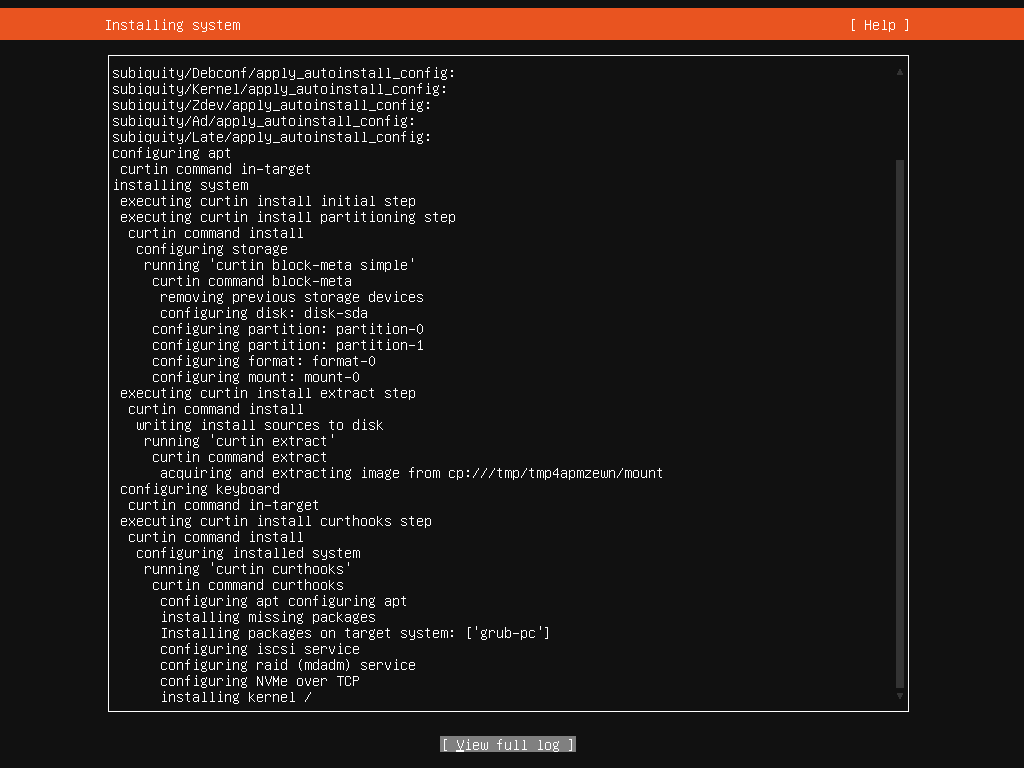The width and height of the screenshot is (1024, 768).
Task: Click the 'subiquity/Kernel/apply_autoinstall_config' line
Action: tap(279, 89)
